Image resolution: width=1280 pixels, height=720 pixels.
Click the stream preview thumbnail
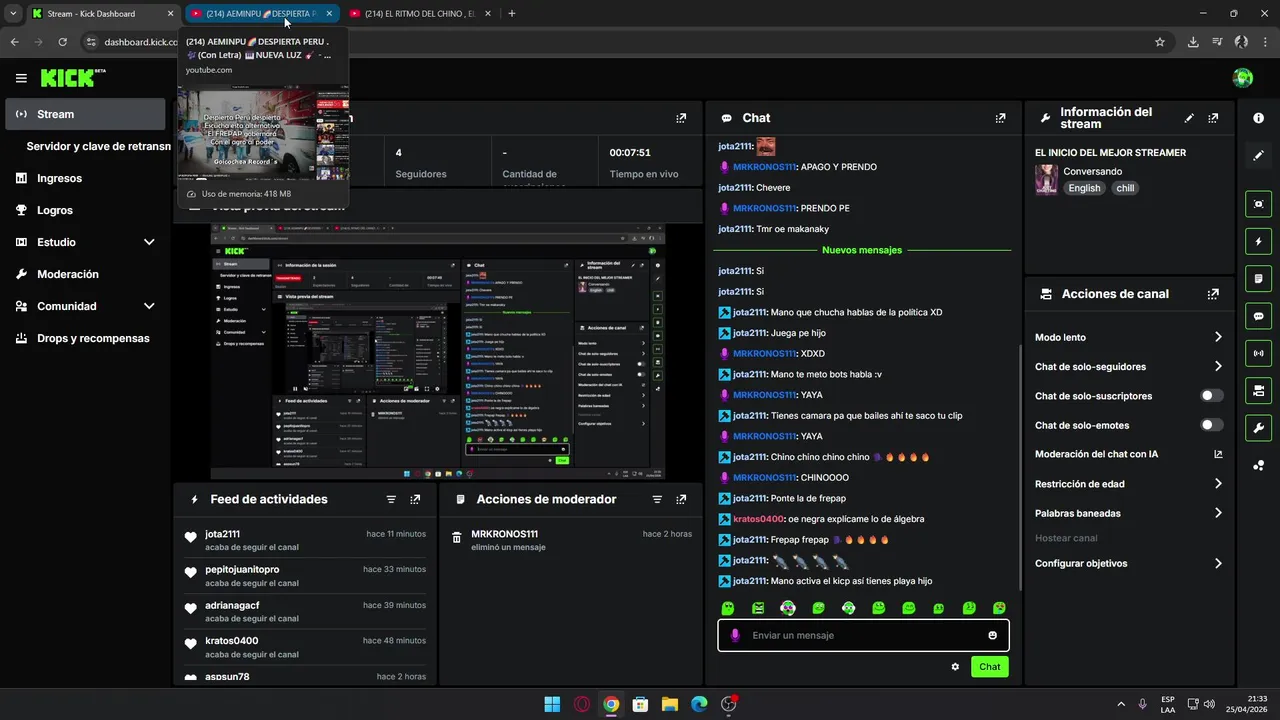(x=437, y=351)
